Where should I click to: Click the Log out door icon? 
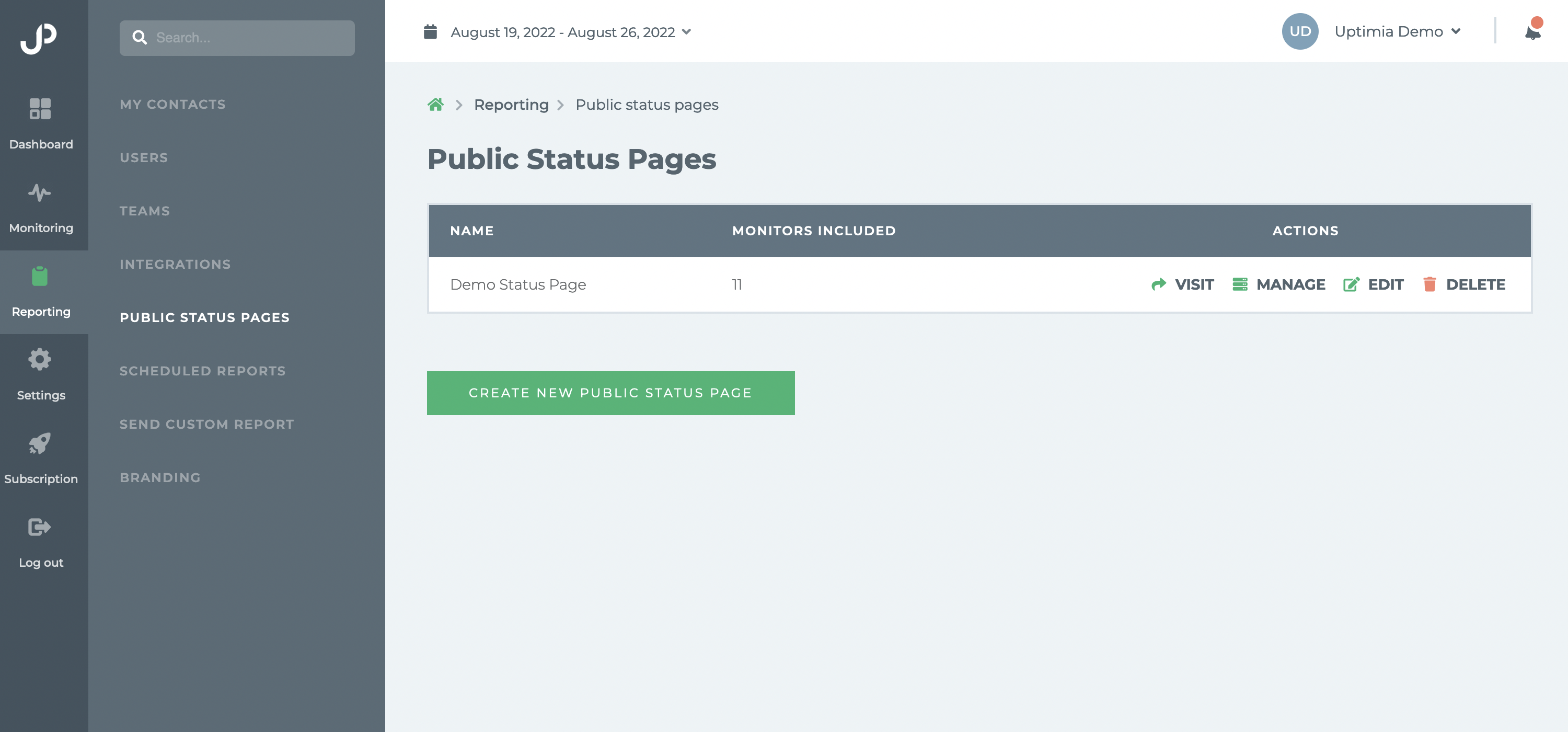pyautogui.click(x=40, y=527)
